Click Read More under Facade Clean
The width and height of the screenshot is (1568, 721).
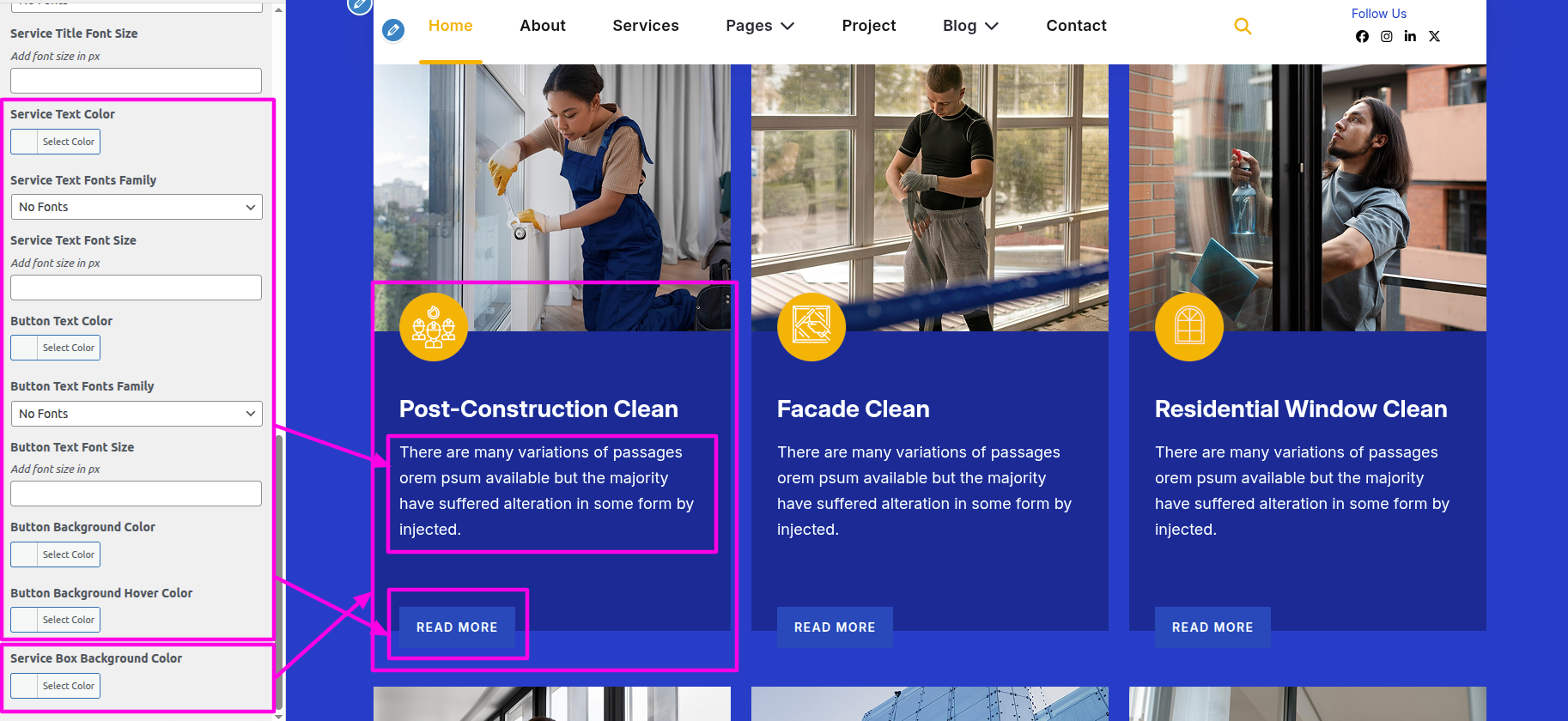click(835, 627)
